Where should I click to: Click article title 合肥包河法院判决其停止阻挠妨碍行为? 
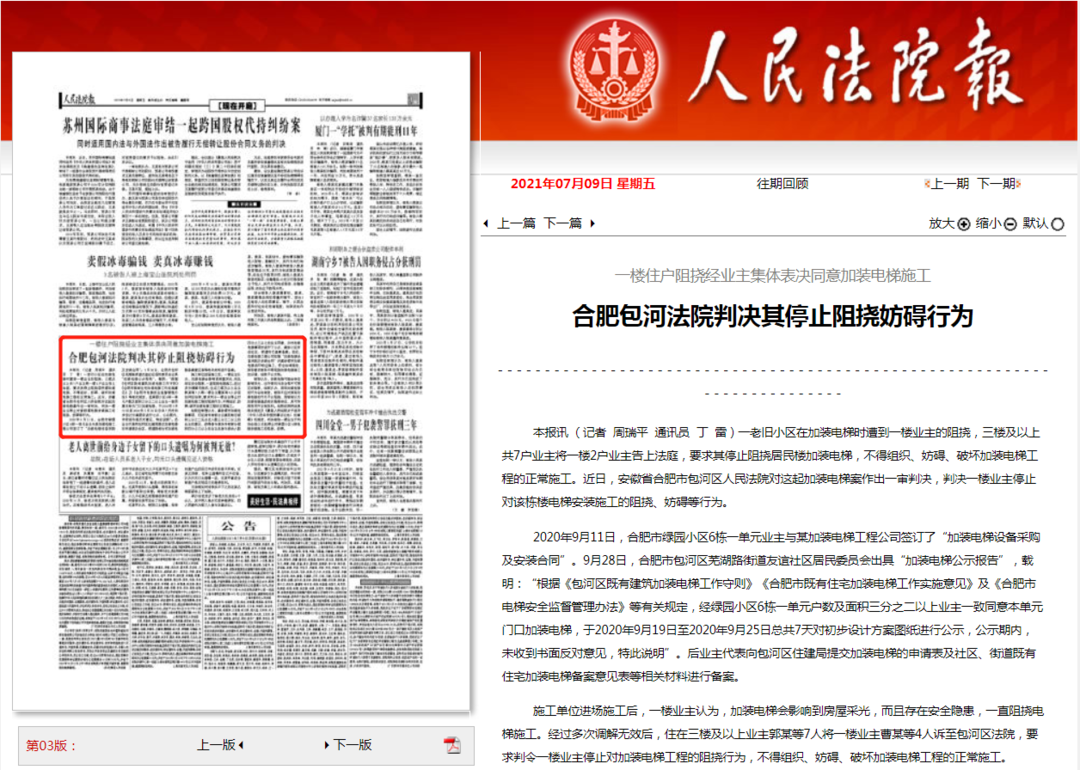(772, 315)
